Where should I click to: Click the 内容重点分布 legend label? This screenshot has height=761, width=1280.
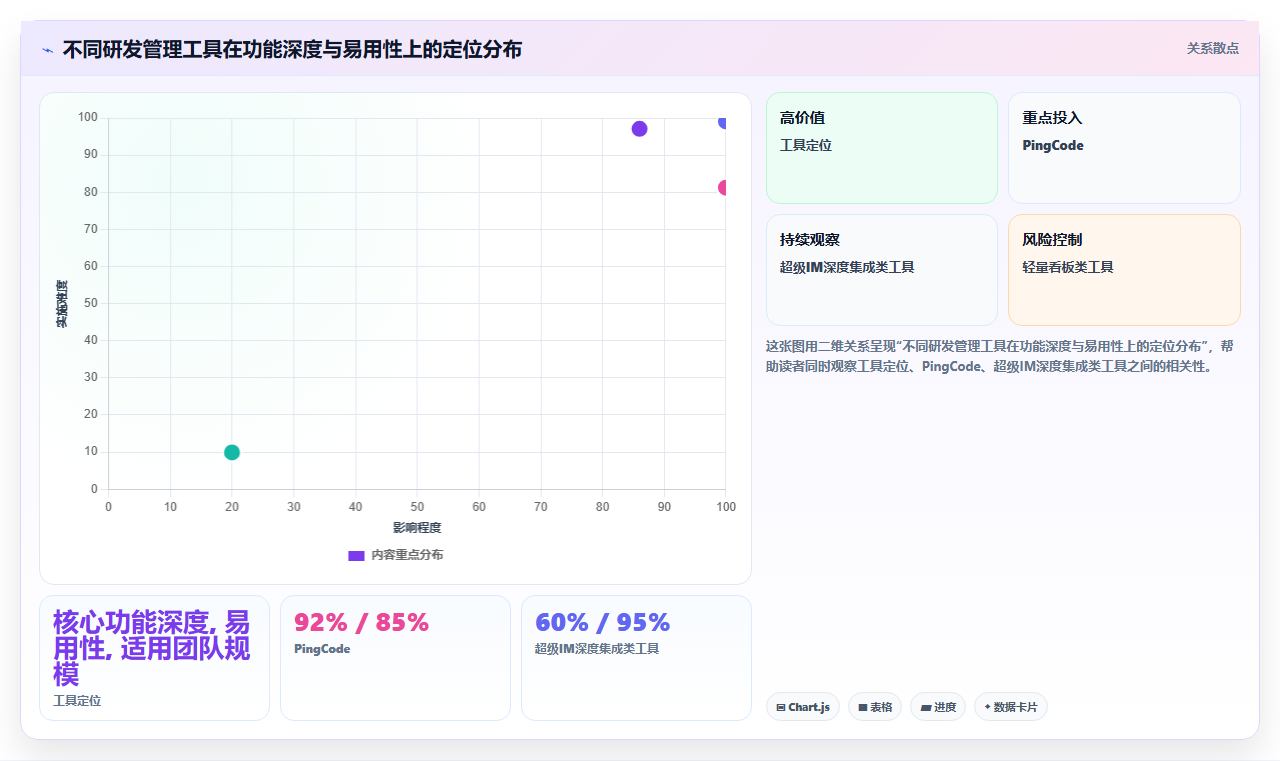(x=407, y=555)
